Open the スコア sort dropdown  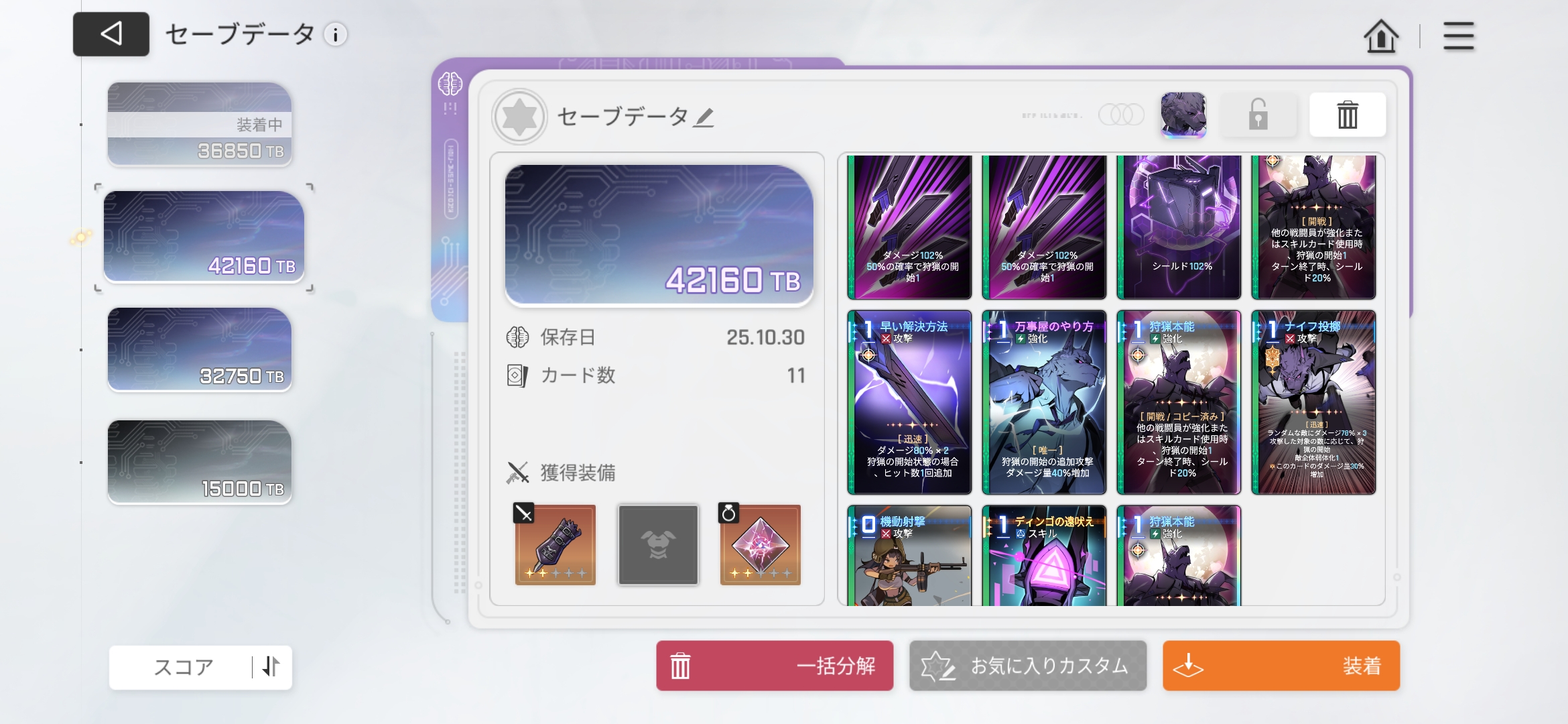click(x=182, y=667)
